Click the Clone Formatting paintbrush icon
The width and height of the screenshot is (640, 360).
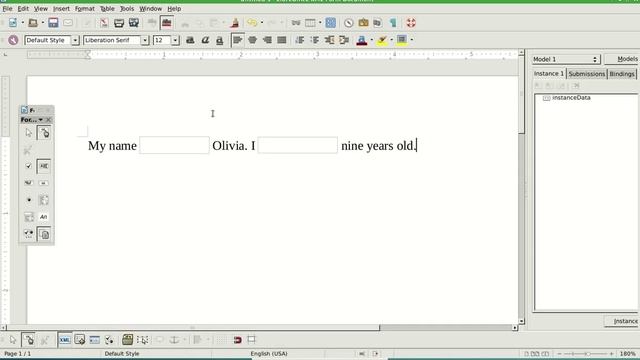pos(234,23)
